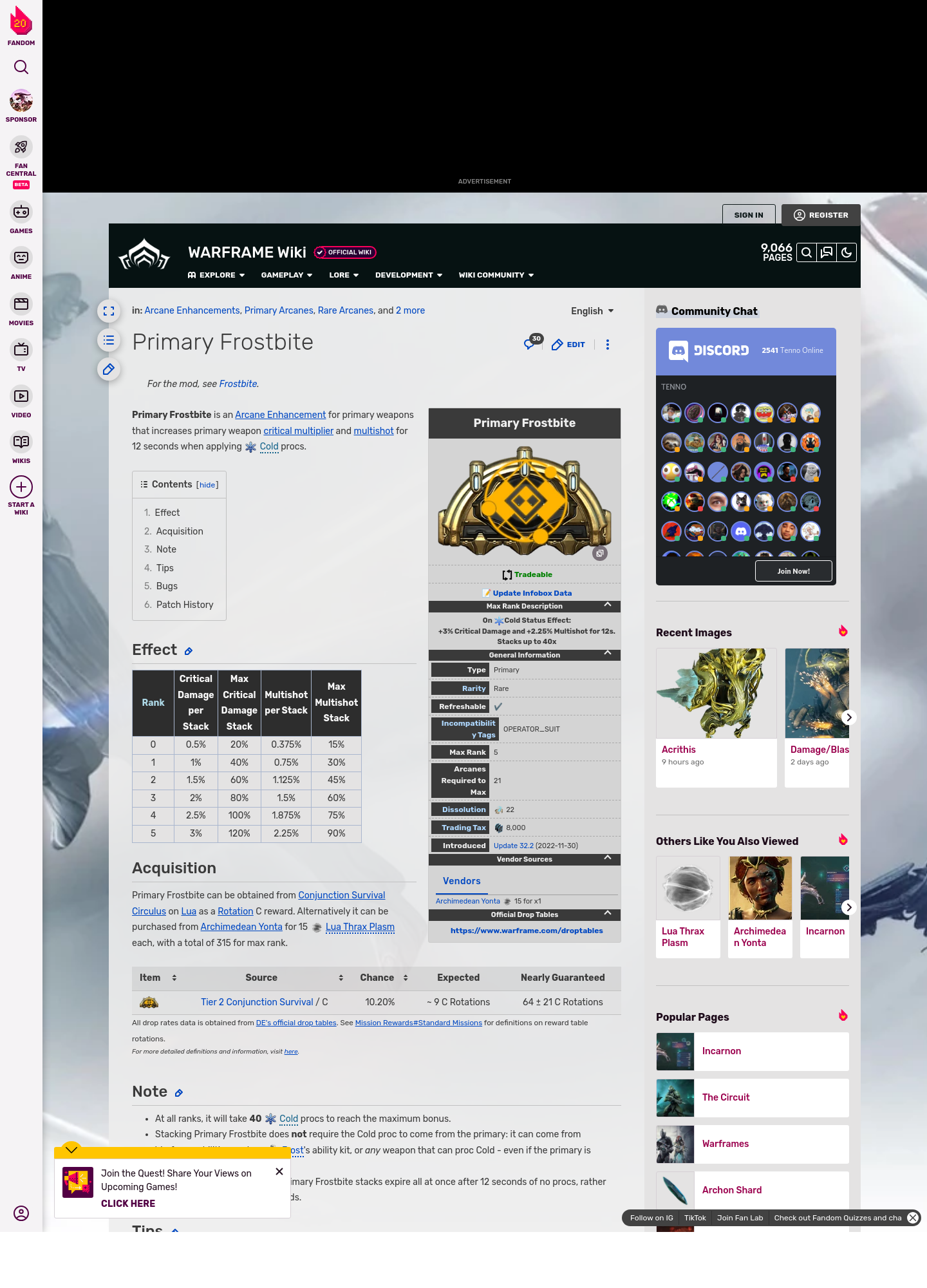Screen dimensions: 927x1288
Task: Open the table of contents list icon
Action: click(109, 340)
